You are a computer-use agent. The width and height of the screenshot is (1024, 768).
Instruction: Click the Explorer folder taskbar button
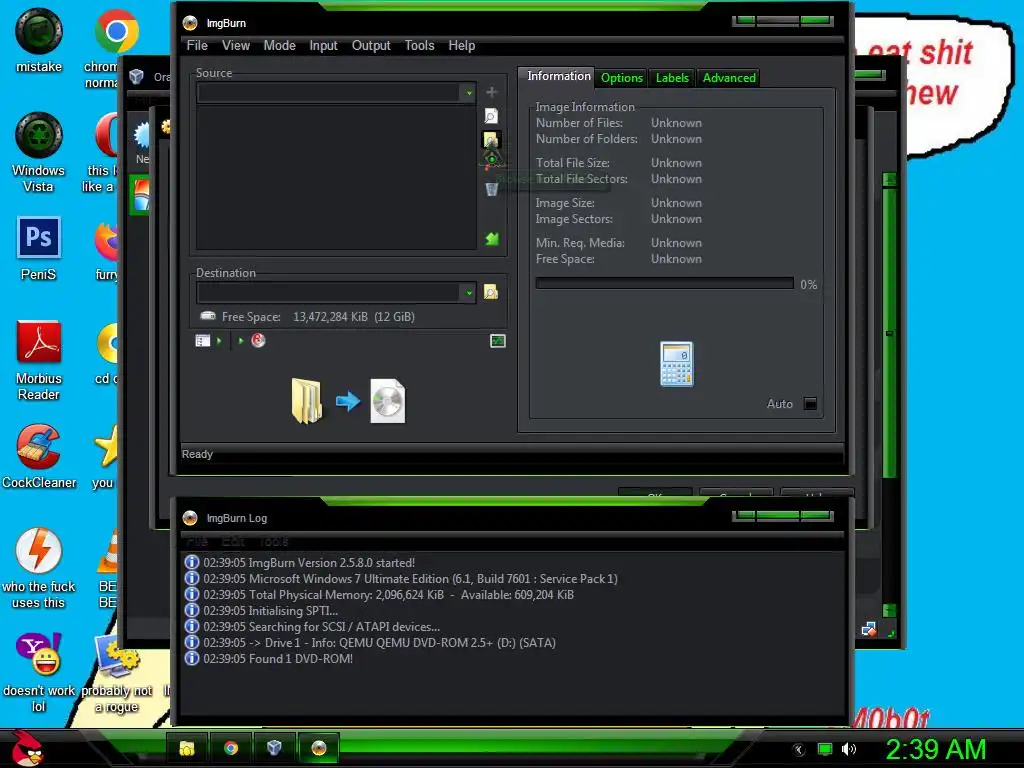pyautogui.click(x=187, y=748)
